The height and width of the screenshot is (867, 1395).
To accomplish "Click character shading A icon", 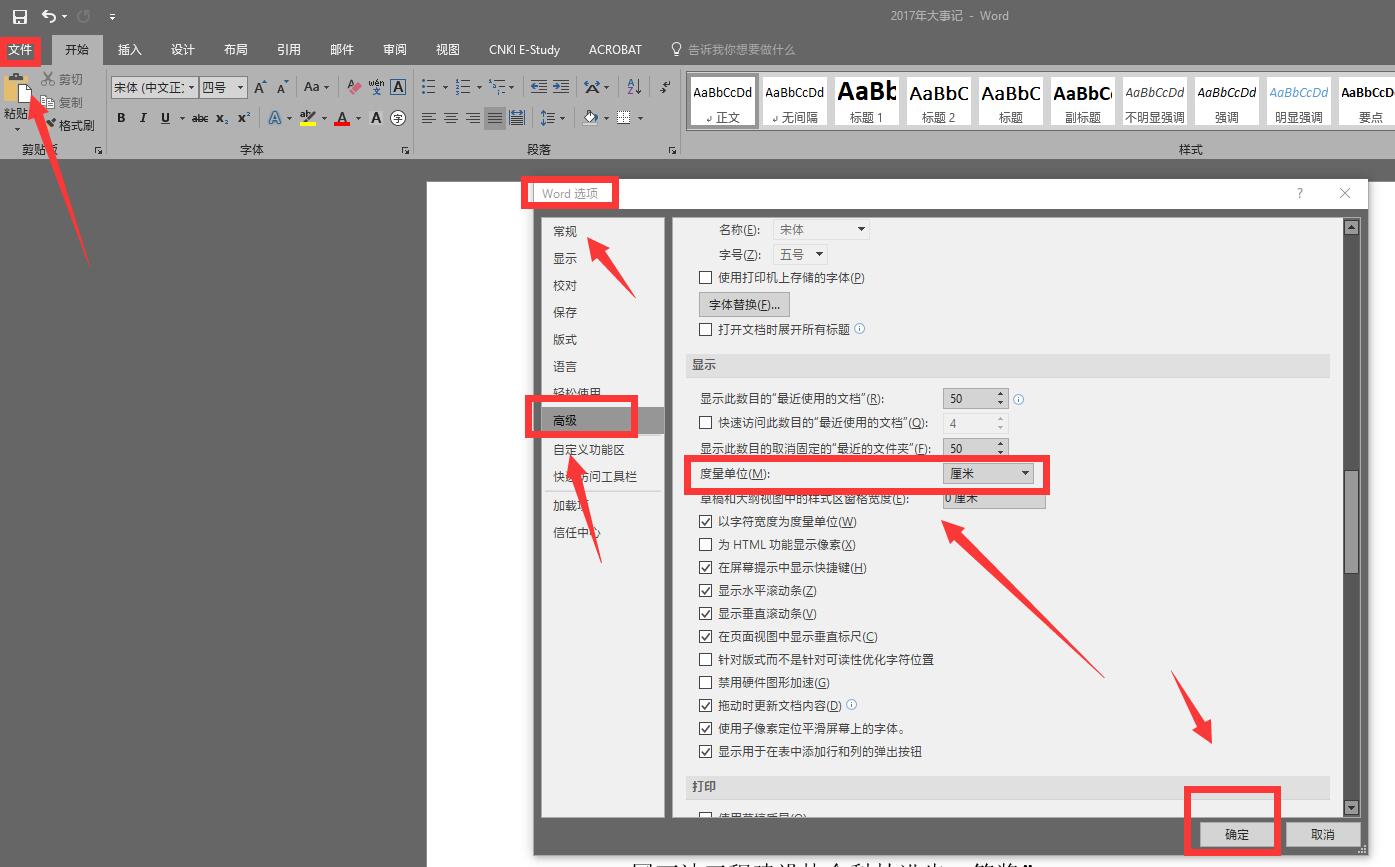I will pos(376,118).
